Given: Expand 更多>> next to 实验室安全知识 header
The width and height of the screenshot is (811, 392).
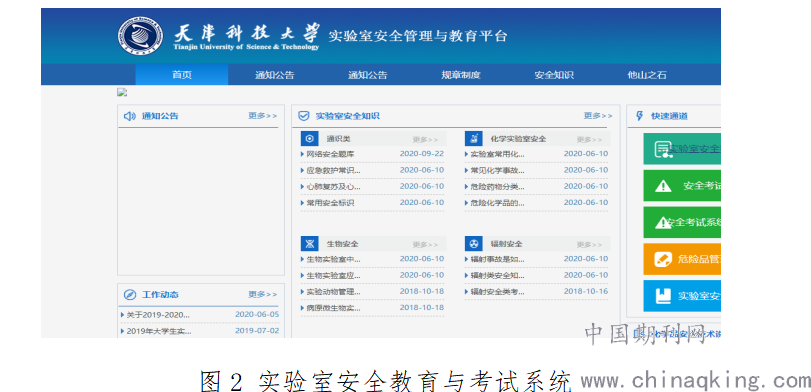Looking at the screenshot, I should [x=598, y=116].
